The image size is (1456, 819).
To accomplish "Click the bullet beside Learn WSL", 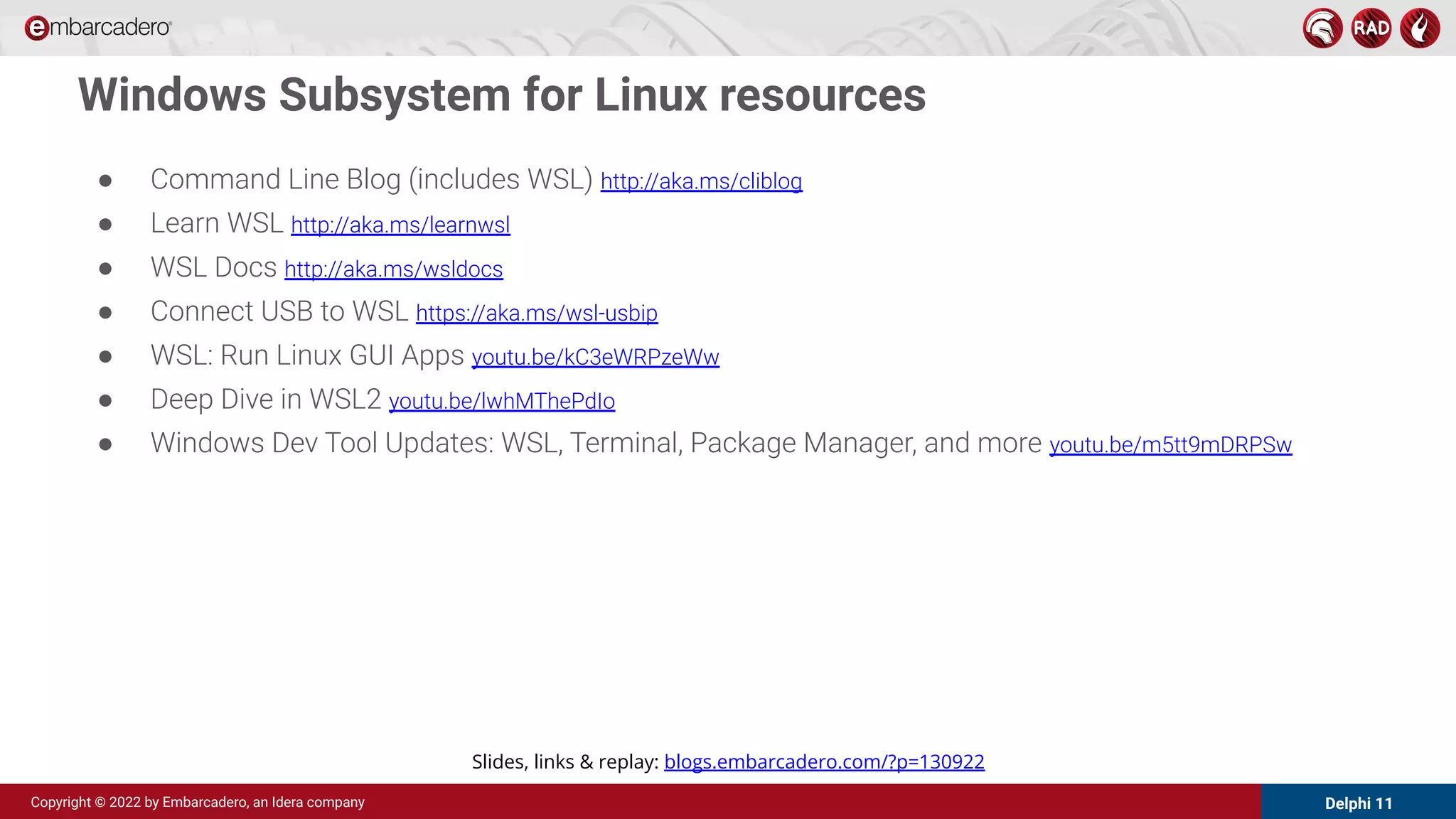I will pyautogui.click(x=105, y=223).
